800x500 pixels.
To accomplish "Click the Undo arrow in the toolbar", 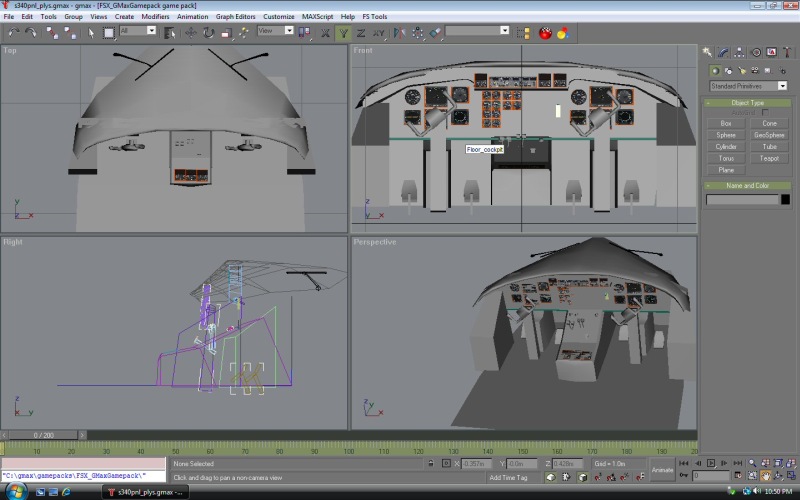I will point(13,32).
